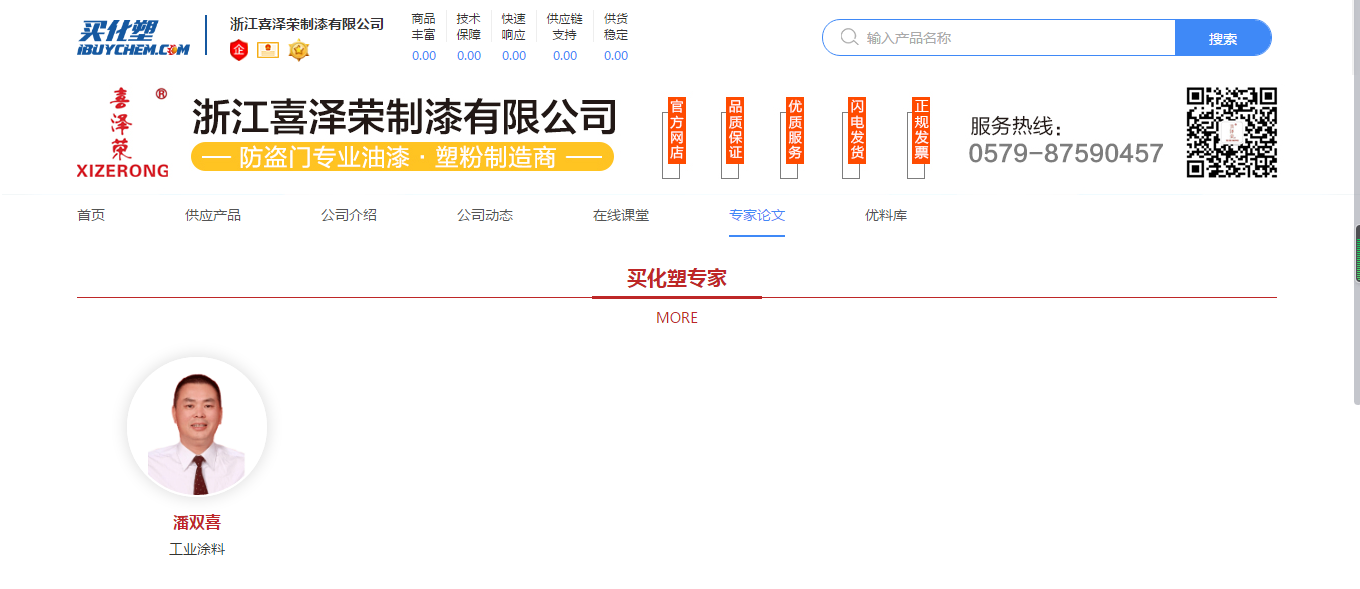
Task: Click the gold medal badge icon
Action: pos(298,49)
